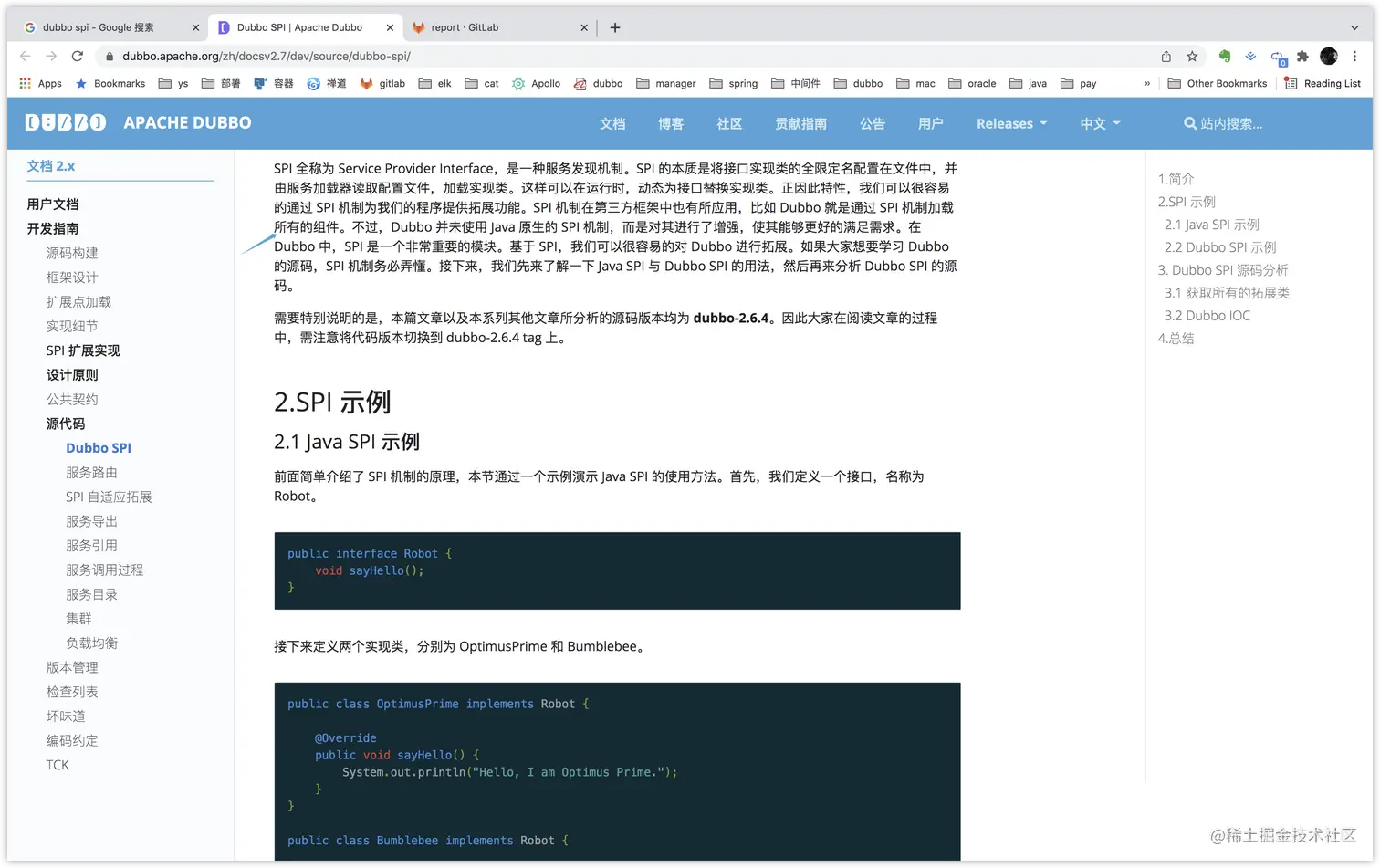Click the share icon in address bar
The image size is (1380, 868).
point(1166,57)
